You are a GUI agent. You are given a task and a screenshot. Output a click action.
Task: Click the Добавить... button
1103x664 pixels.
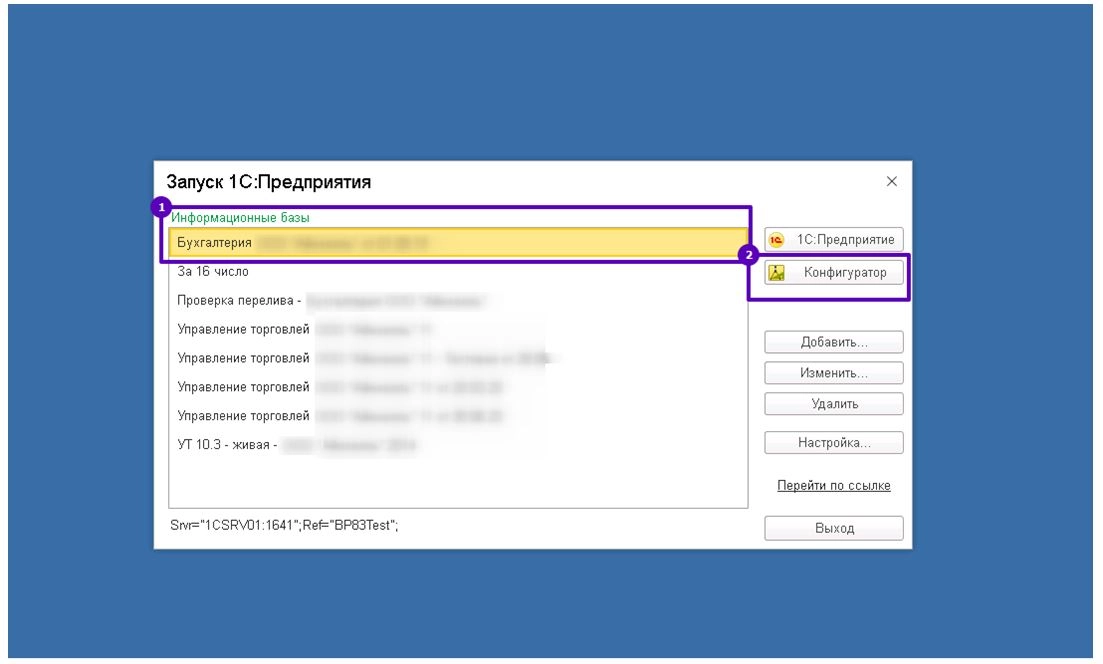pos(834,343)
